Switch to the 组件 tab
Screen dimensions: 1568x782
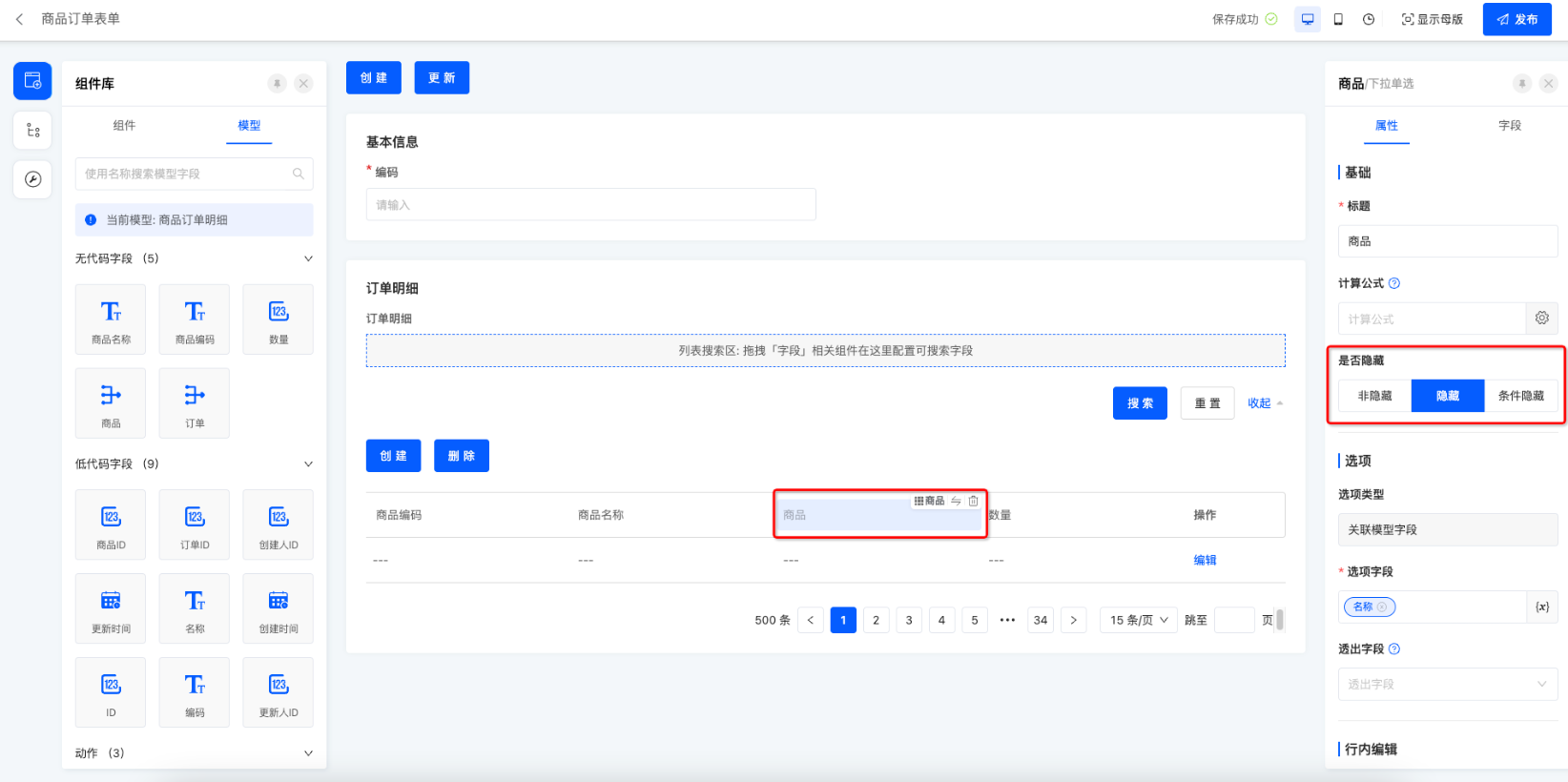click(x=124, y=126)
